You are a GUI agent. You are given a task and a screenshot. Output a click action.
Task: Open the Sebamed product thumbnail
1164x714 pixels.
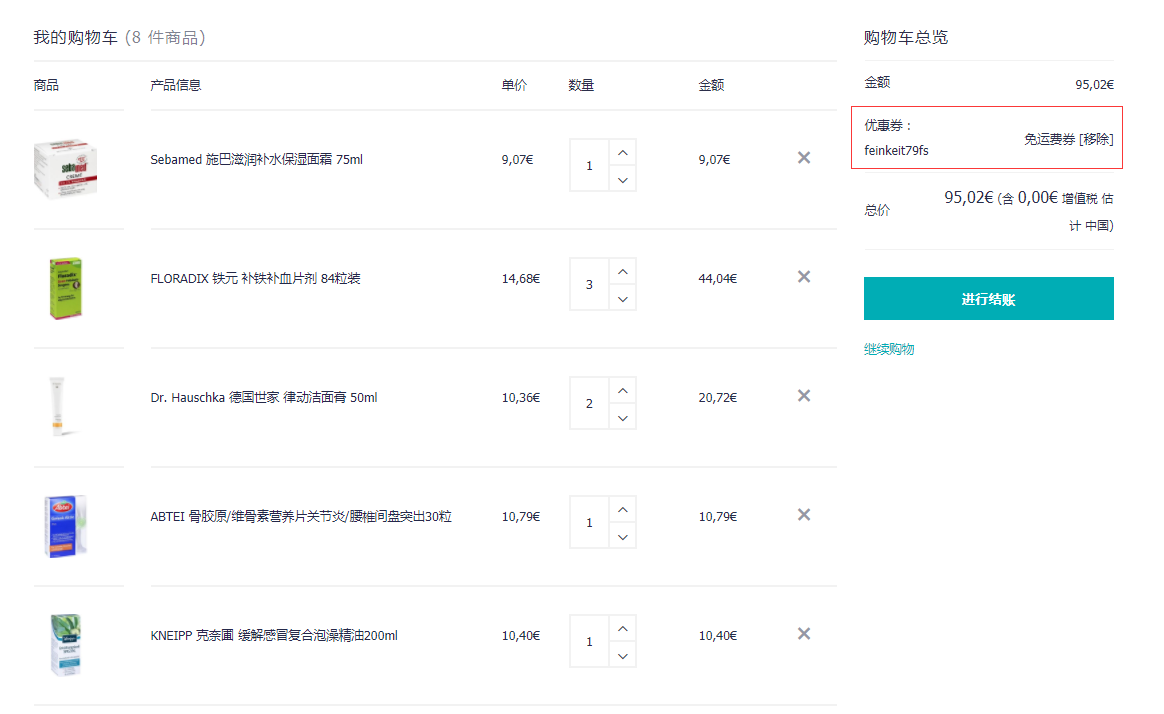point(65,168)
